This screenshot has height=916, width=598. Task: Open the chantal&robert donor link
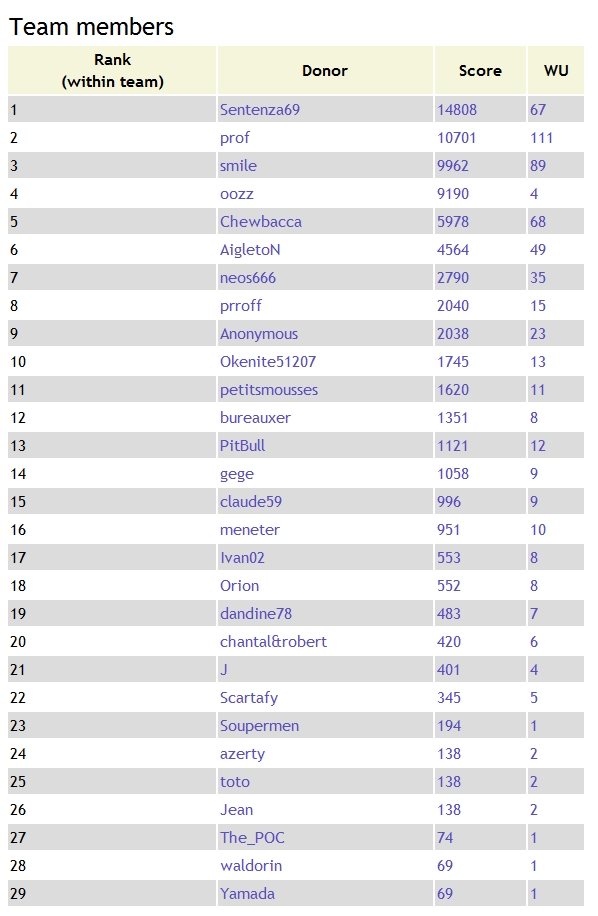(273, 642)
